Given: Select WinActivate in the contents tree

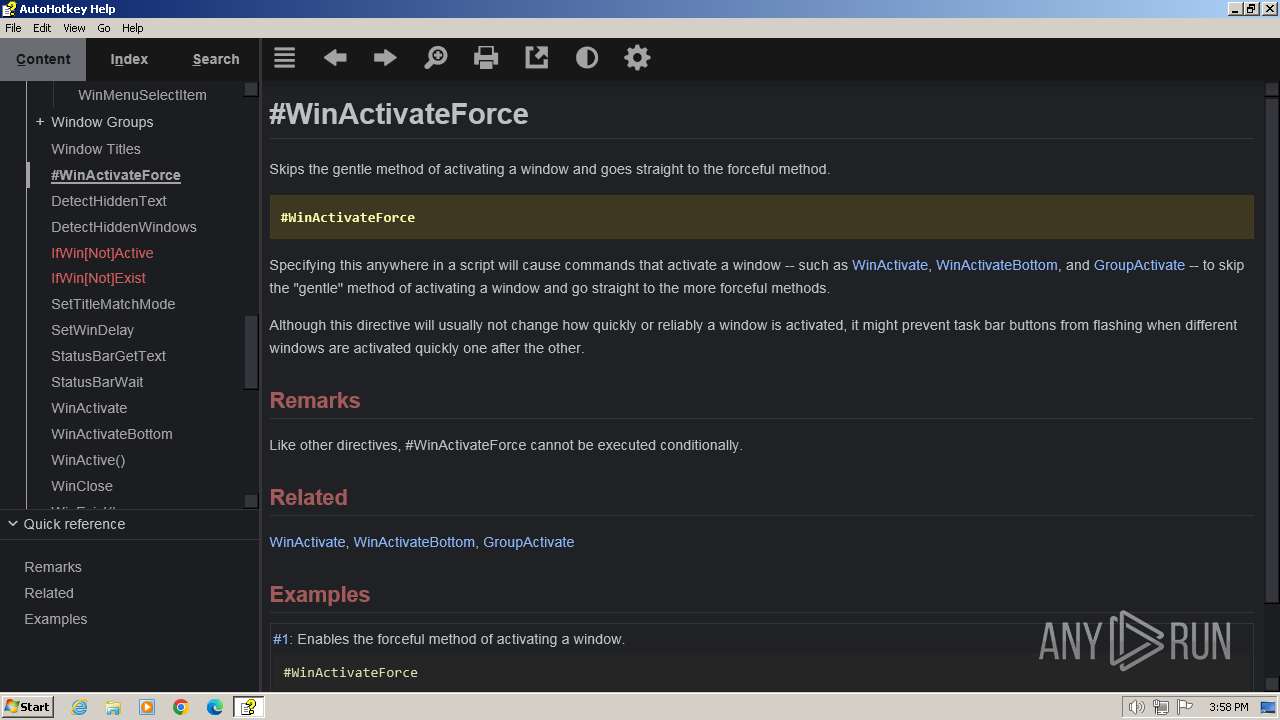Looking at the screenshot, I should (89, 408).
